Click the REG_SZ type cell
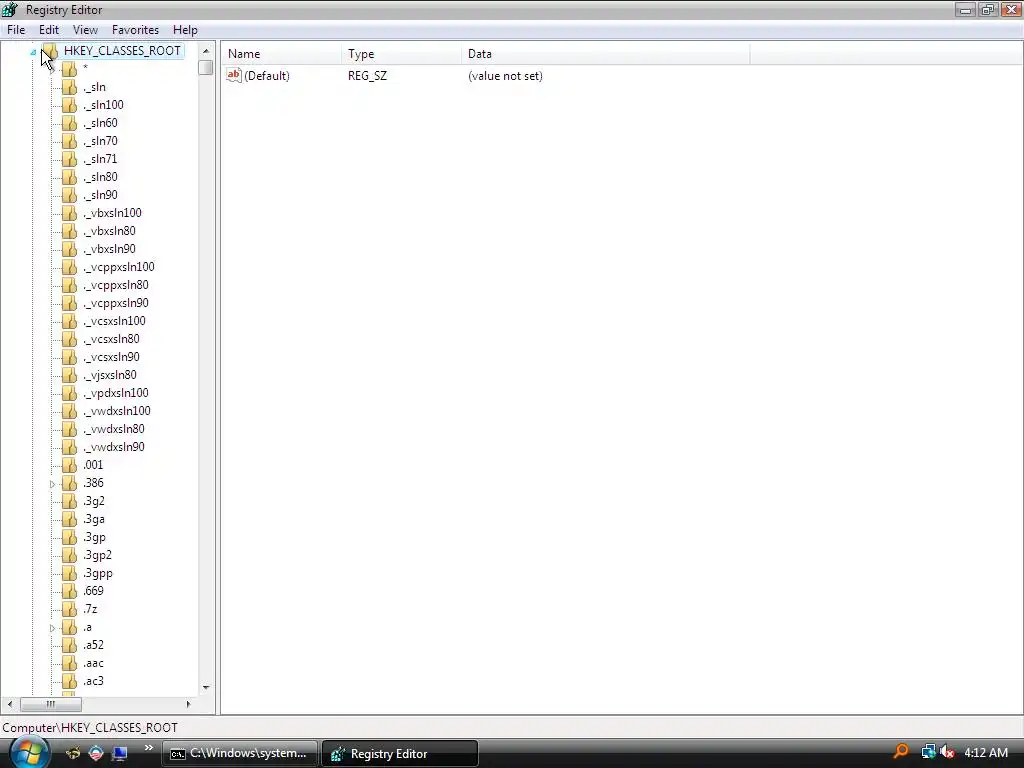The image size is (1024, 768). coord(367,76)
